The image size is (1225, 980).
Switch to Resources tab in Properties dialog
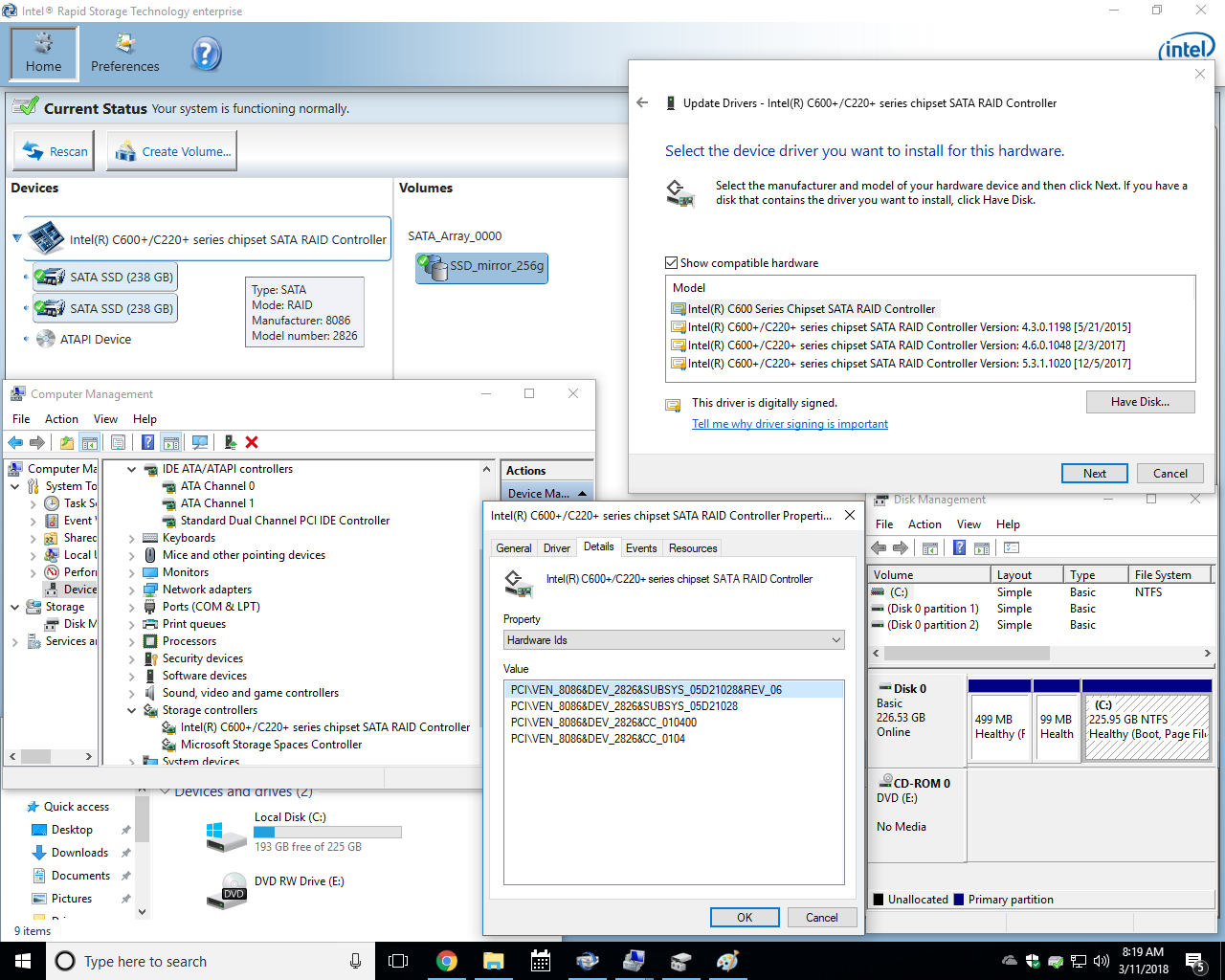click(693, 548)
